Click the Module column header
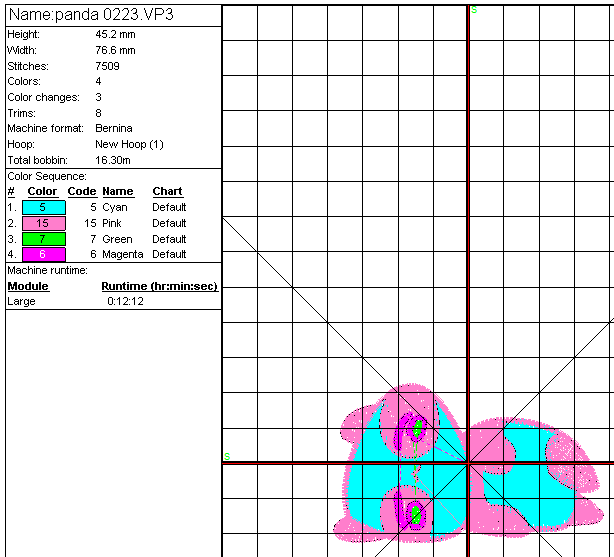Screen dimensions: 614x557 (28, 286)
